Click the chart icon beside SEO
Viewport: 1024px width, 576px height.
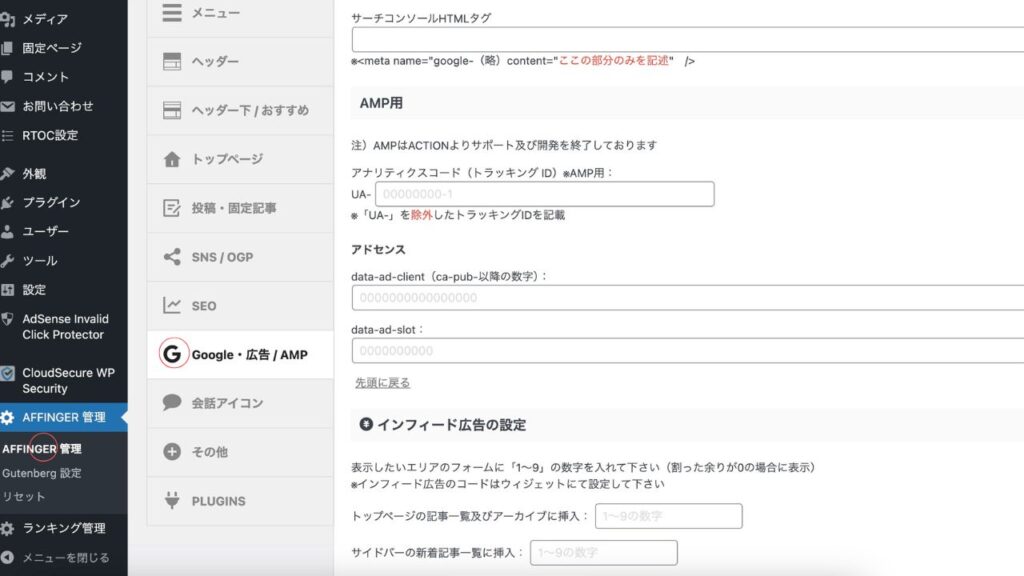[x=172, y=306]
